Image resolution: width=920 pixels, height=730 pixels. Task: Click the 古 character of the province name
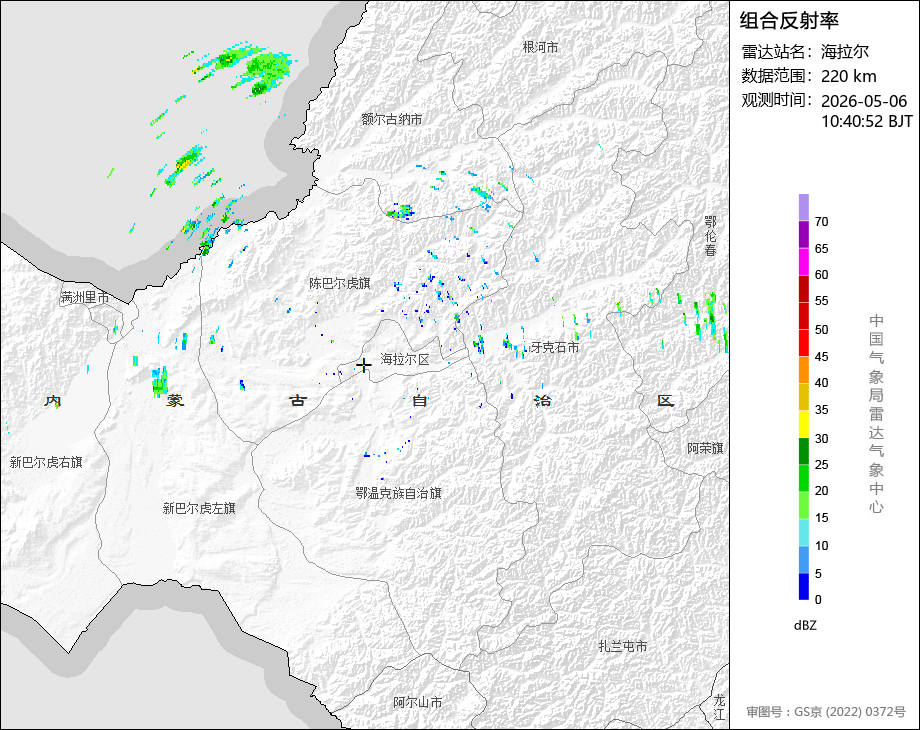tap(297, 401)
